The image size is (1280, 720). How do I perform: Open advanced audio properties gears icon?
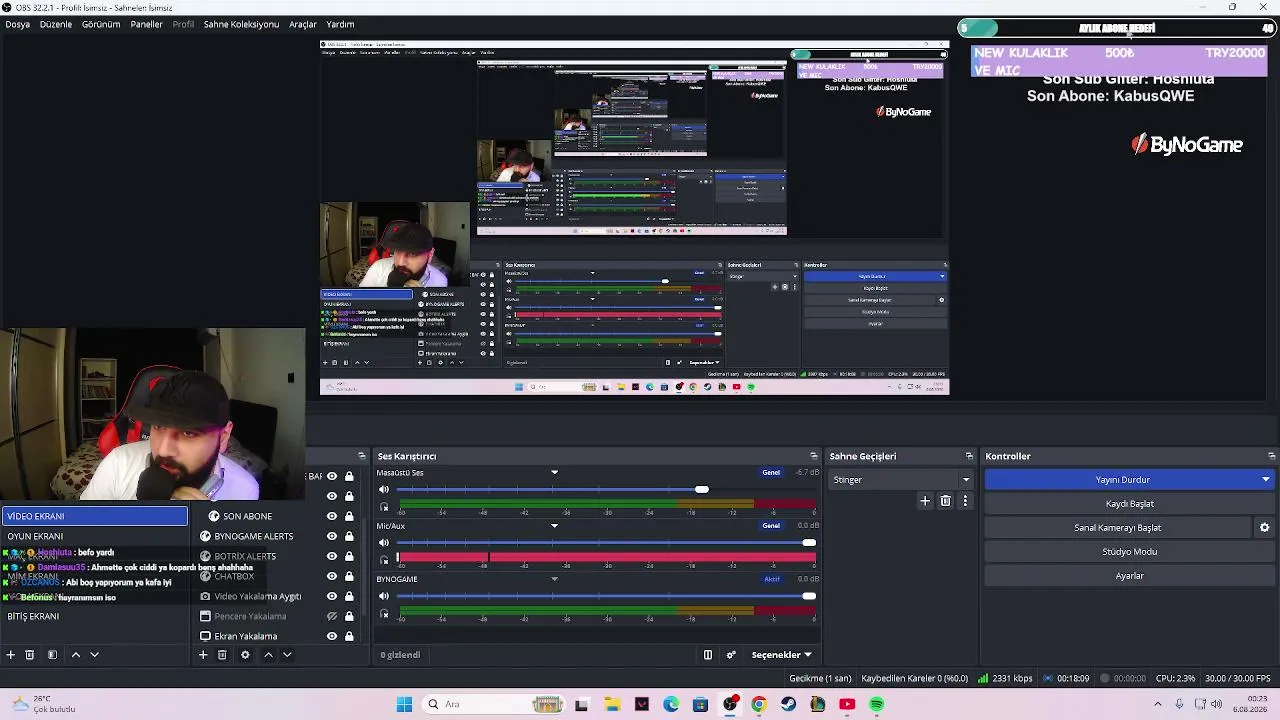click(x=731, y=655)
